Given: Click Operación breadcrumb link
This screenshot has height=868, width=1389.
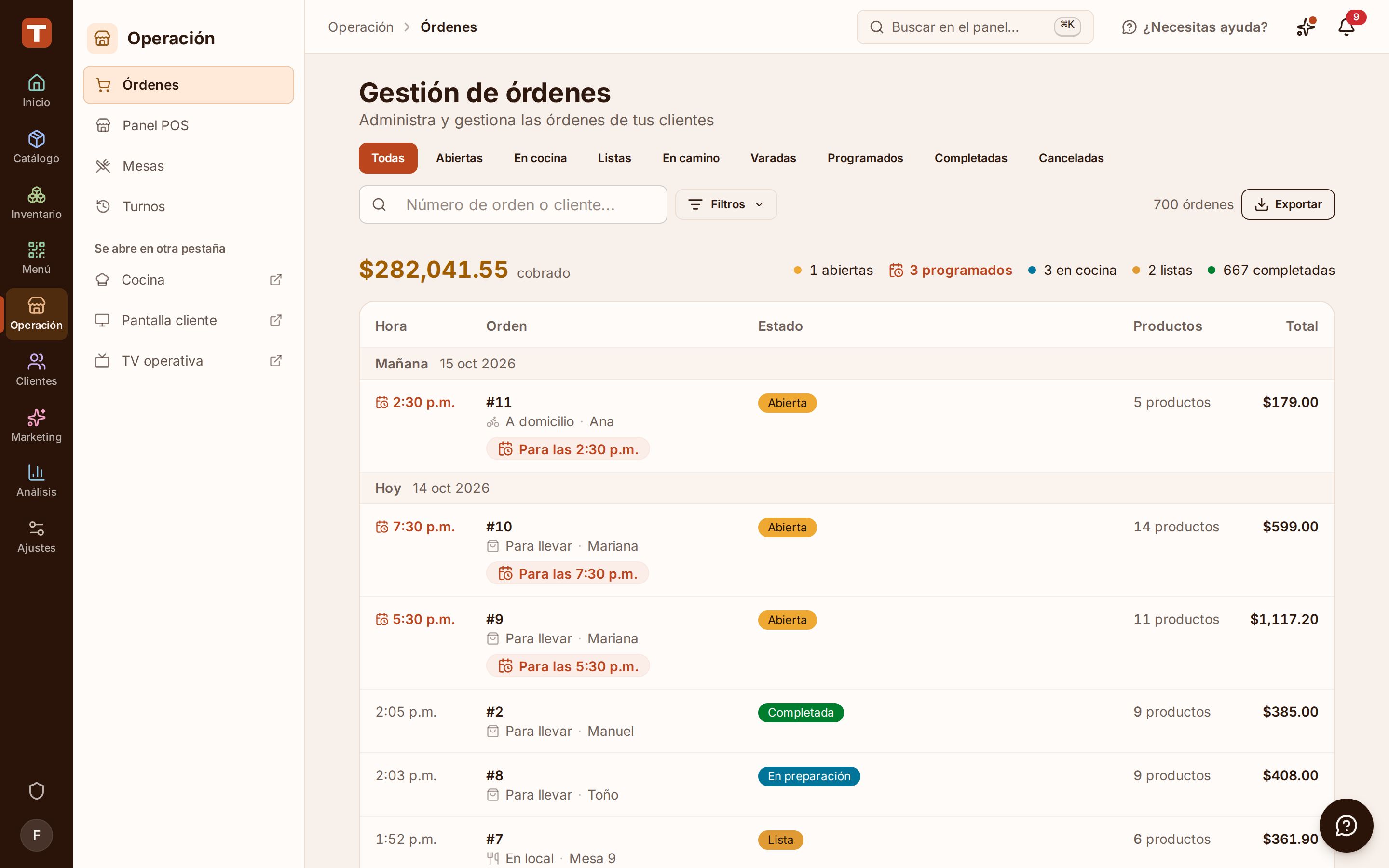Looking at the screenshot, I should pos(360,27).
